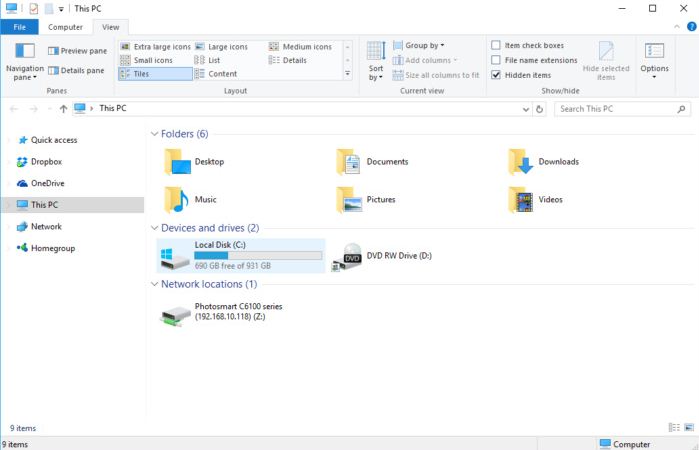699x450 pixels.
Task: Uncheck Hidden items
Action: 521,75
